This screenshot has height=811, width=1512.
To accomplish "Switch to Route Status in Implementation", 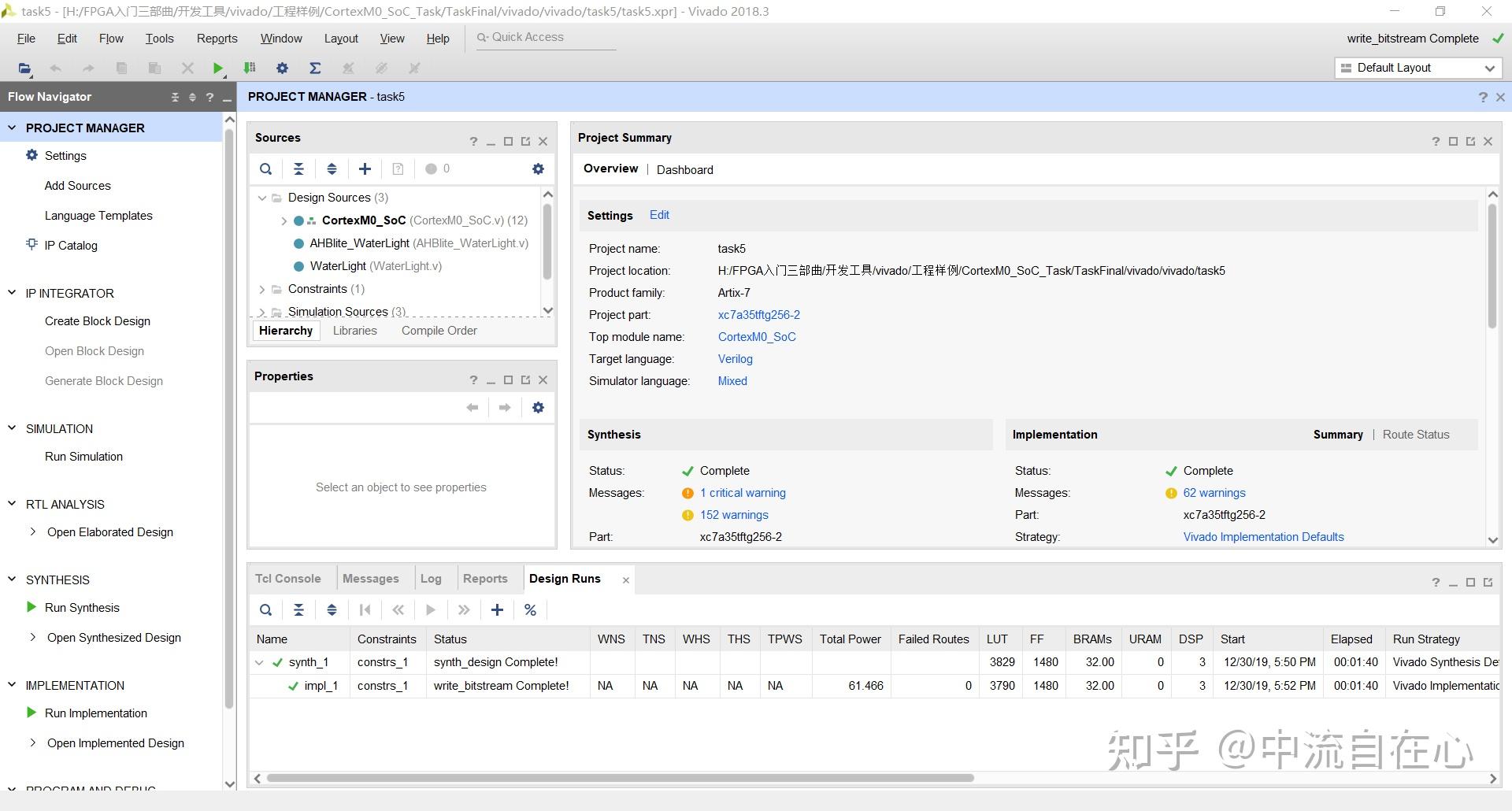I will [x=1415, y=435].
